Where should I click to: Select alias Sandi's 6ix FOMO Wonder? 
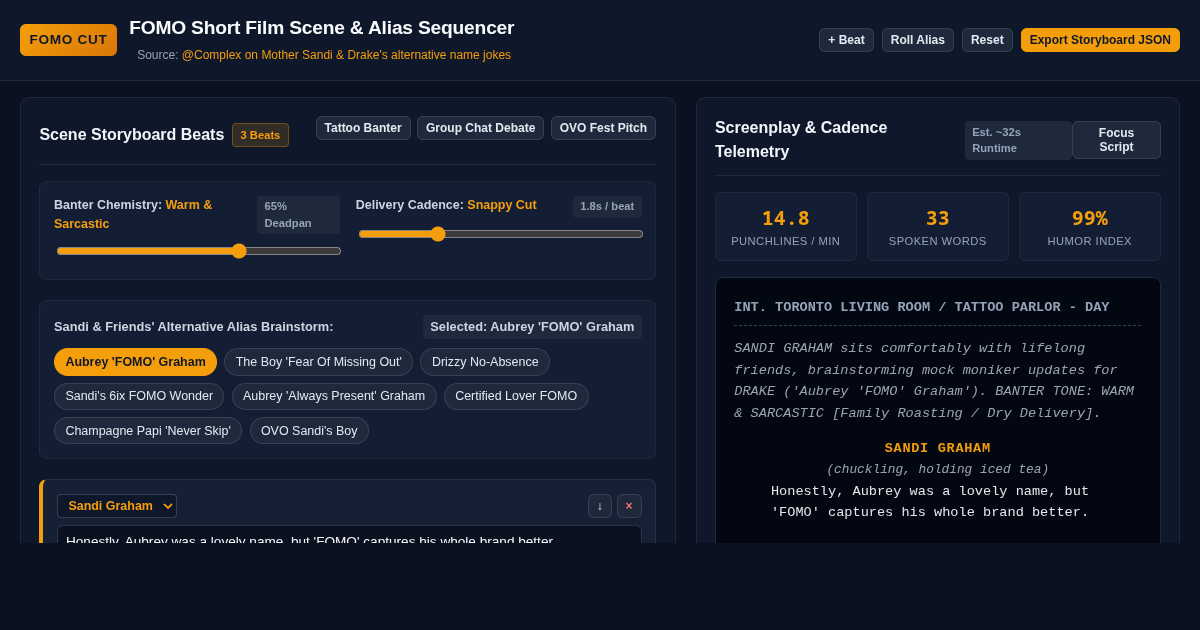(139, 396)
